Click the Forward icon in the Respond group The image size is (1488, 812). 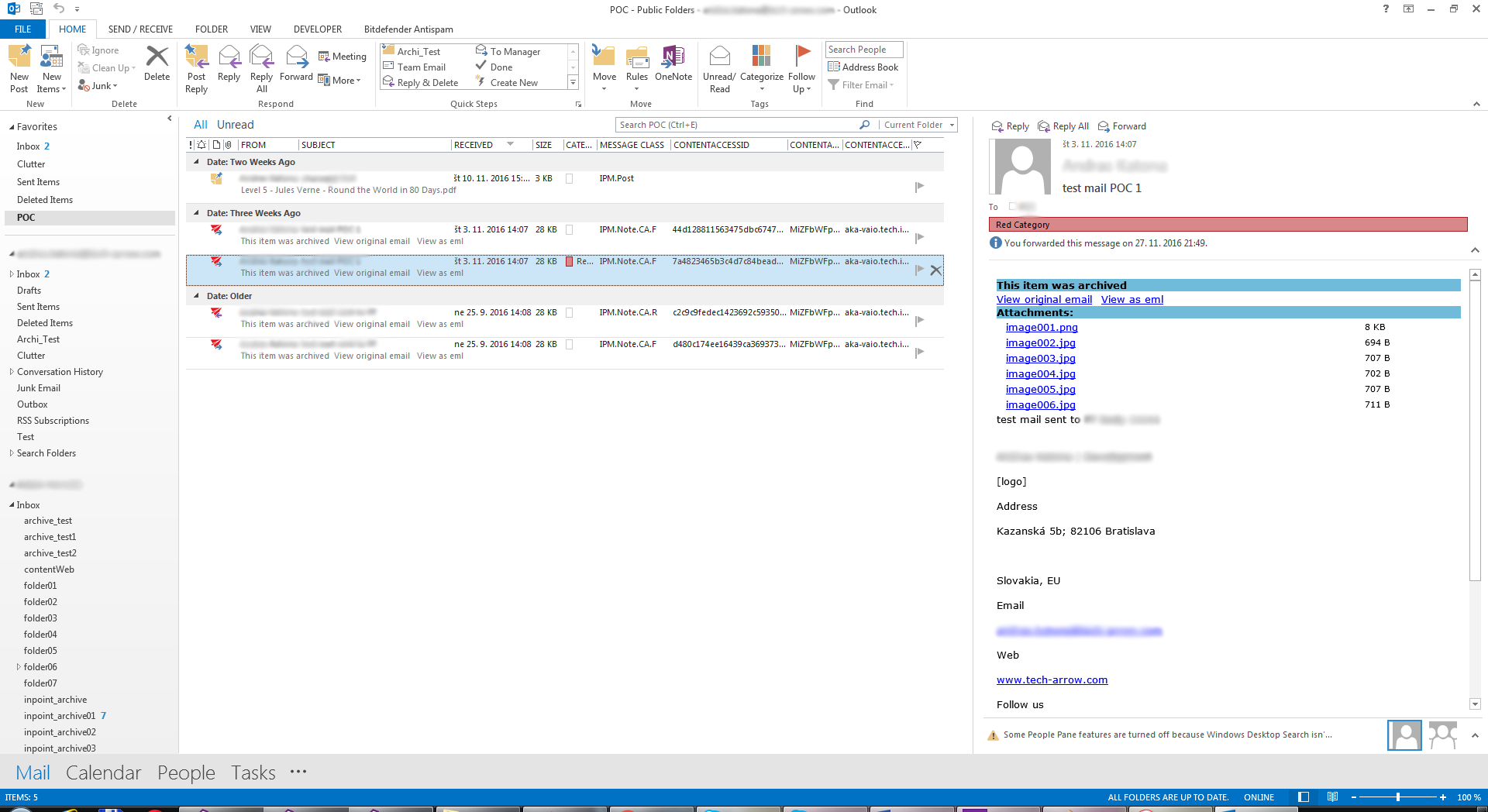click(x=296, y=57)
